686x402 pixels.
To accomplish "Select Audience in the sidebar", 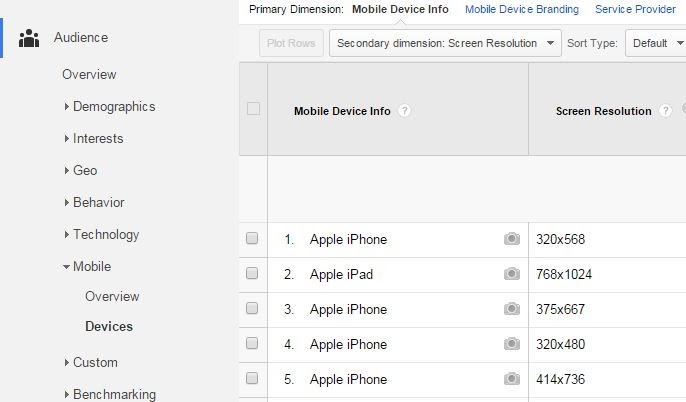I will (x=81, y=38).
